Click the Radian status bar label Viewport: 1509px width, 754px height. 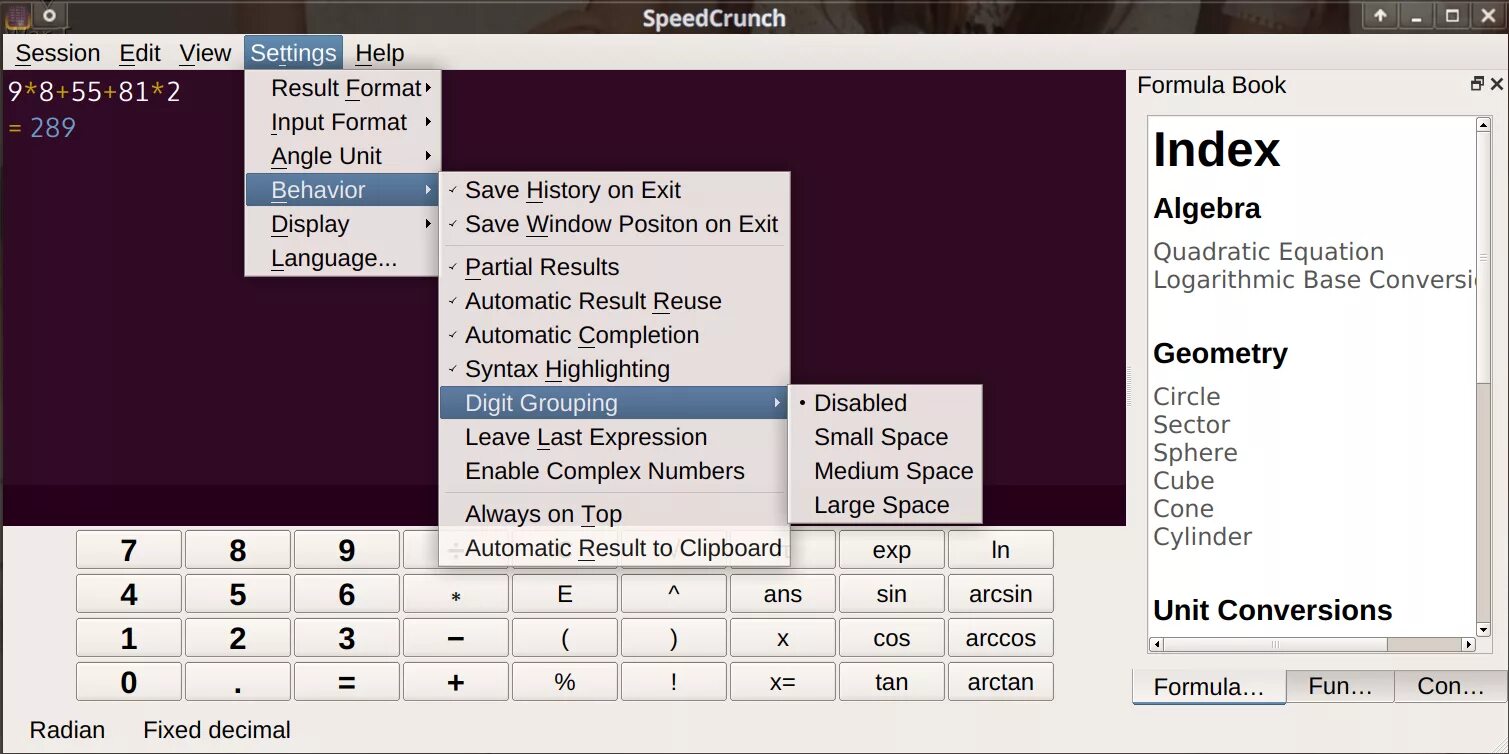pos(67,730)
